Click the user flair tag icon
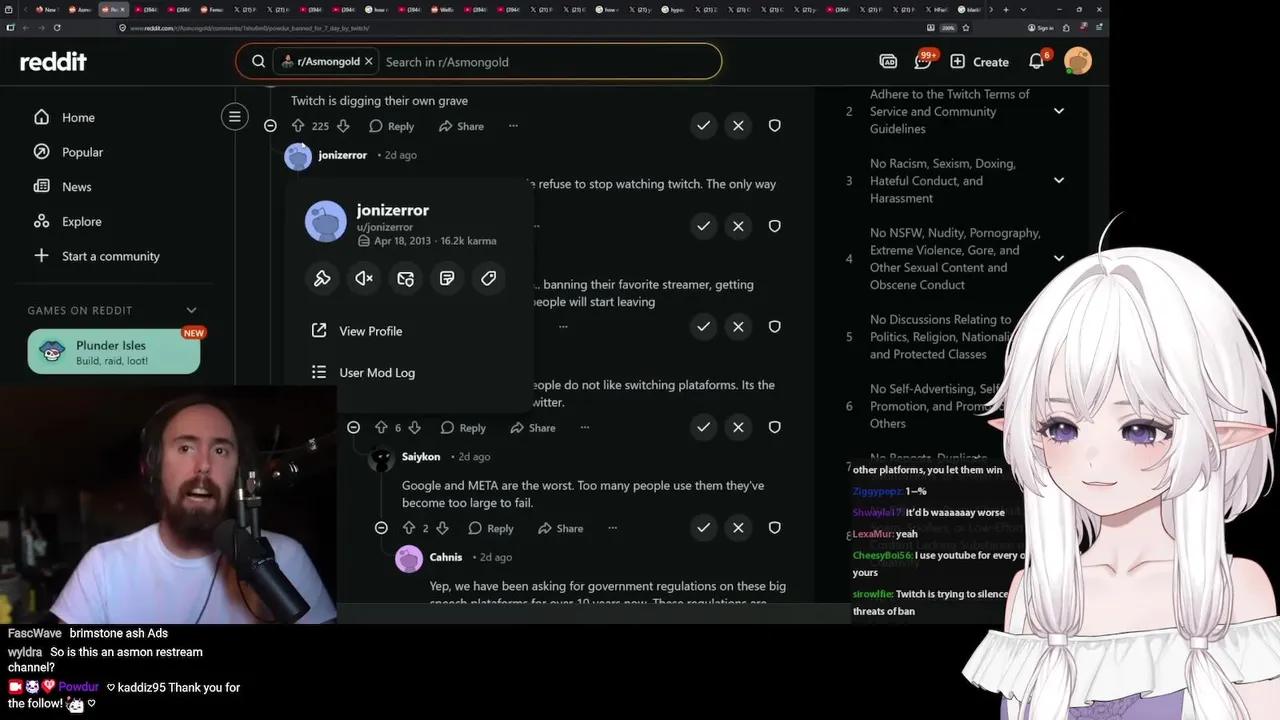Image resolution: width=1280 pixels, height=720 pixels. (488, 278)
